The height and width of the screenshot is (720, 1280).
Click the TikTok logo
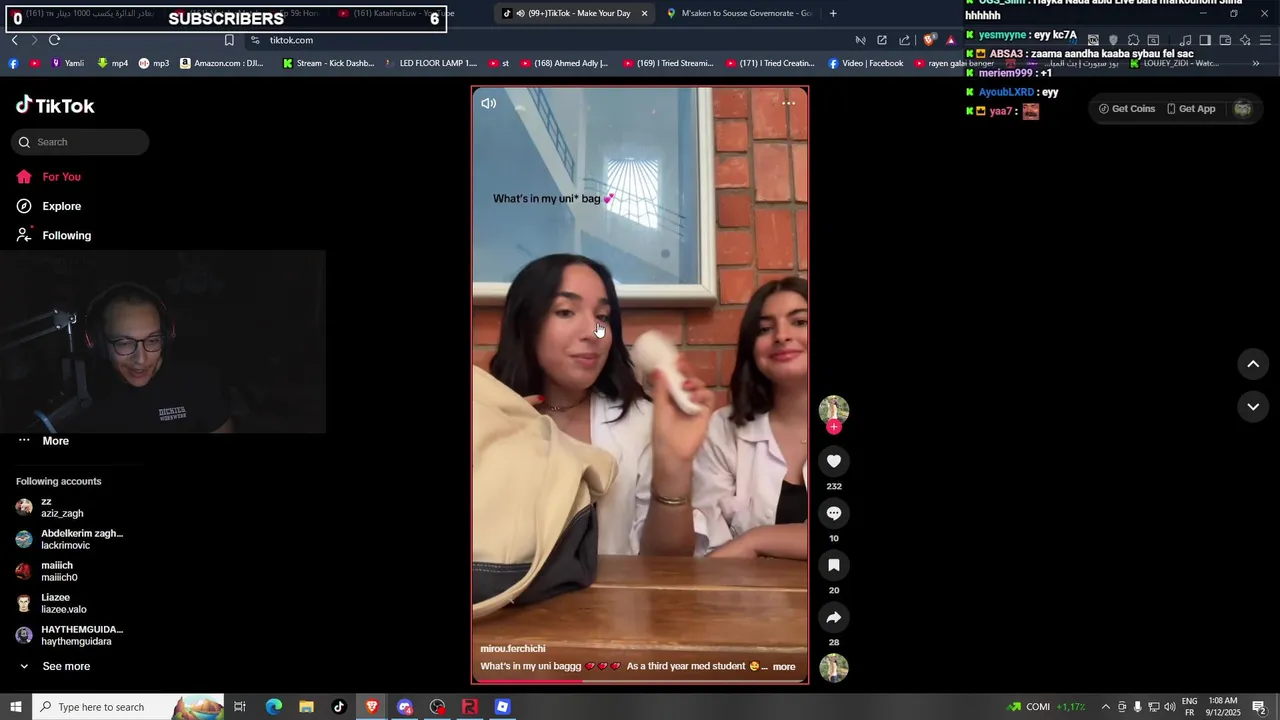(x=55, y=105)
